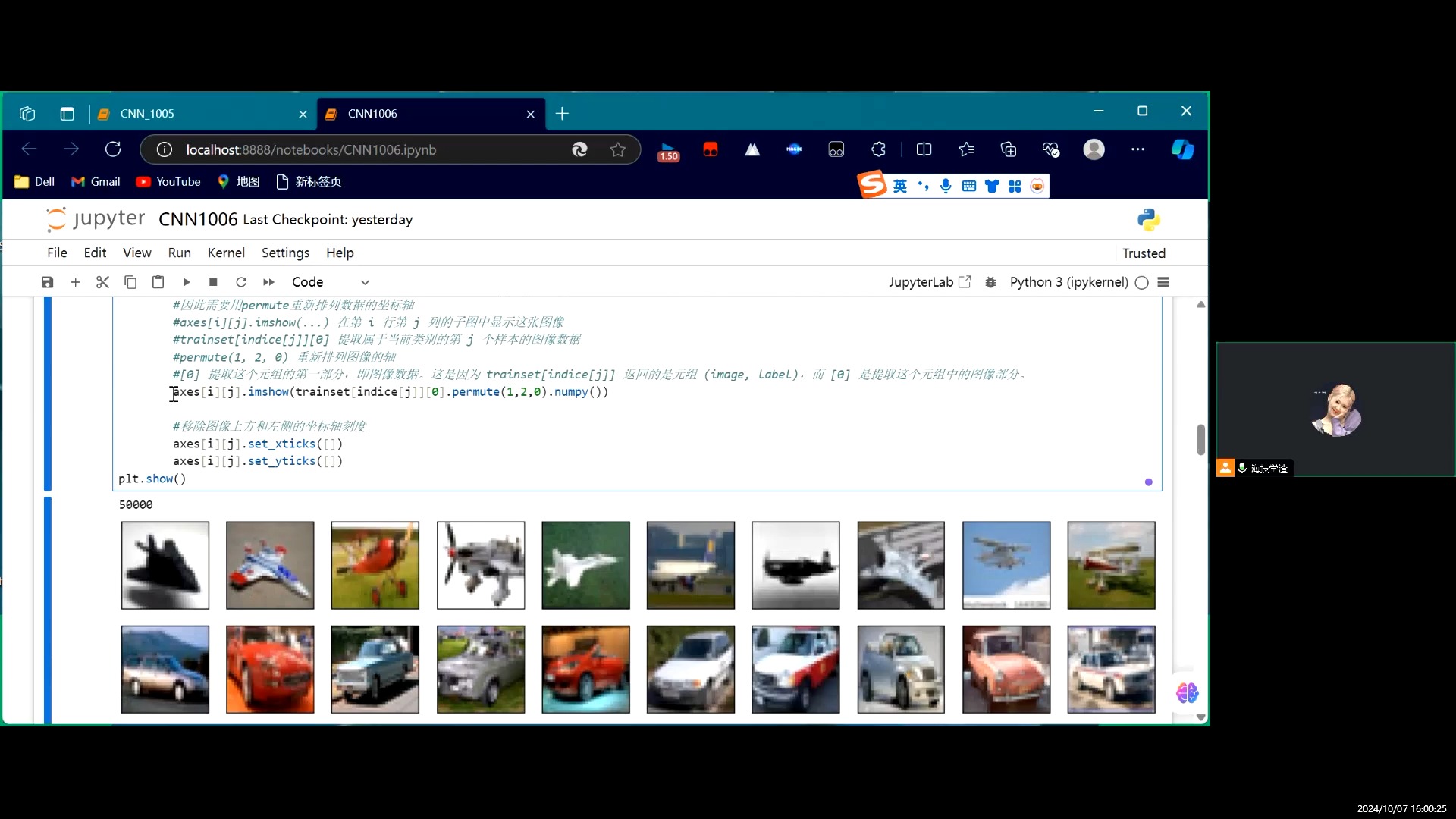Open the Python 3 (ipykernel) kernel selector
Viewport: 1456px width, 819px height.
tap(1068, 282)
